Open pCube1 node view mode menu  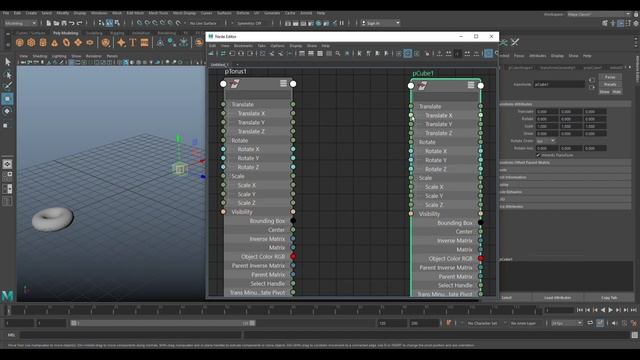click(x=471, y=85)
